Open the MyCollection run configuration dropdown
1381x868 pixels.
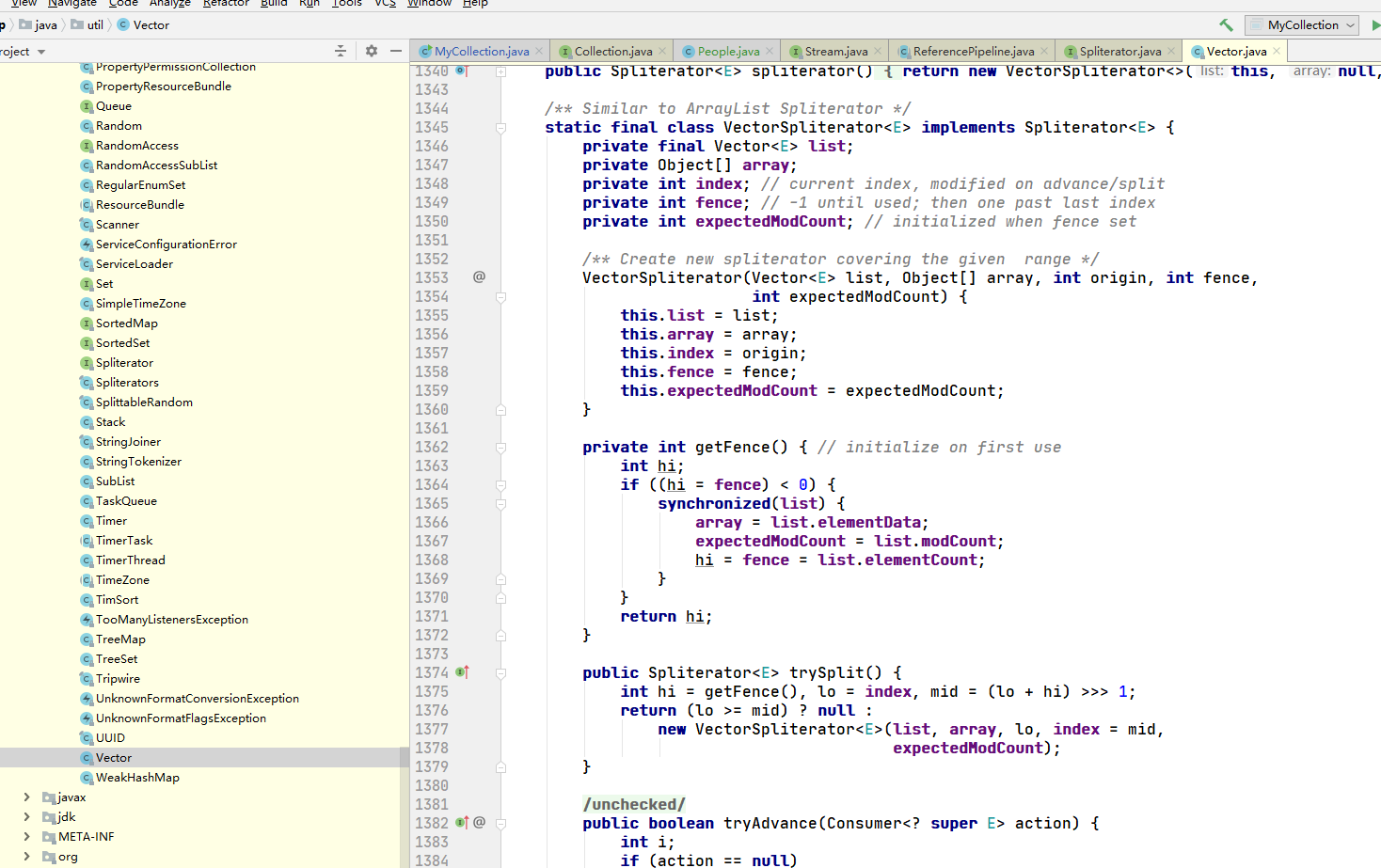(1301, 25)
